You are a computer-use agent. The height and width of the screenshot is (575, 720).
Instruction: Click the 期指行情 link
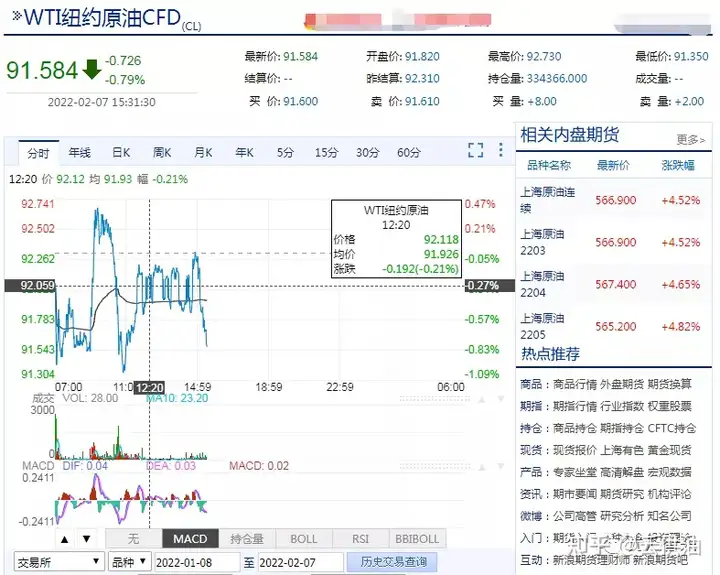point(574,406)
